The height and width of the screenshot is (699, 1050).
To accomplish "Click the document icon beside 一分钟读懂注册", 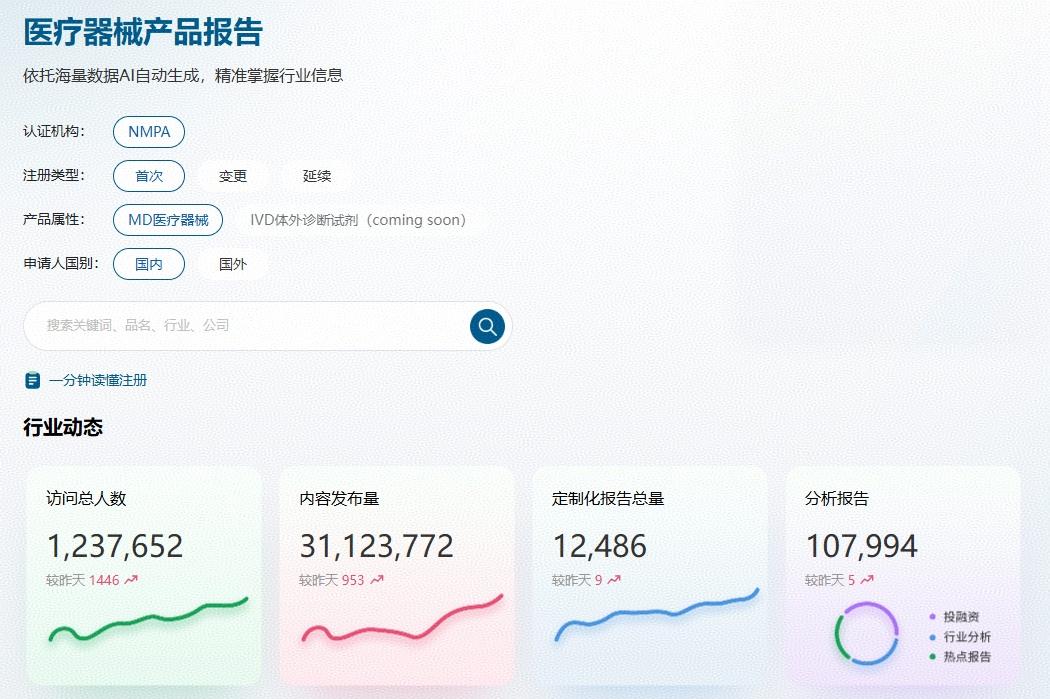I will (x=33, y=380).
